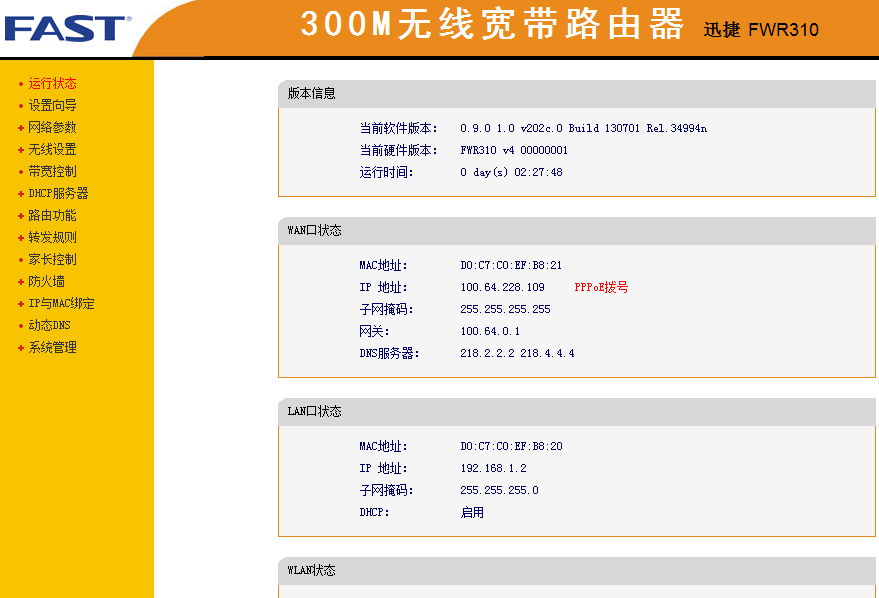Click the 300M无线宽带路由器 banner title

pos(492,24)
